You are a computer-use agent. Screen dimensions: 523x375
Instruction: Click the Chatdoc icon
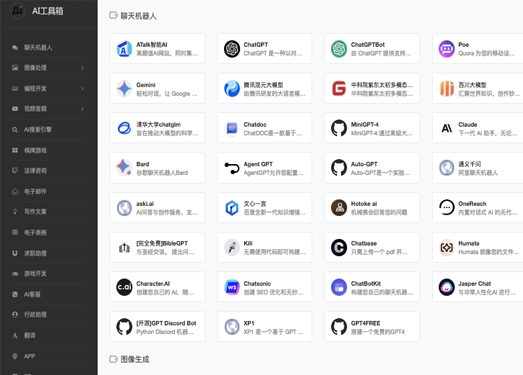pyautogui.click(x=232, y=128)
